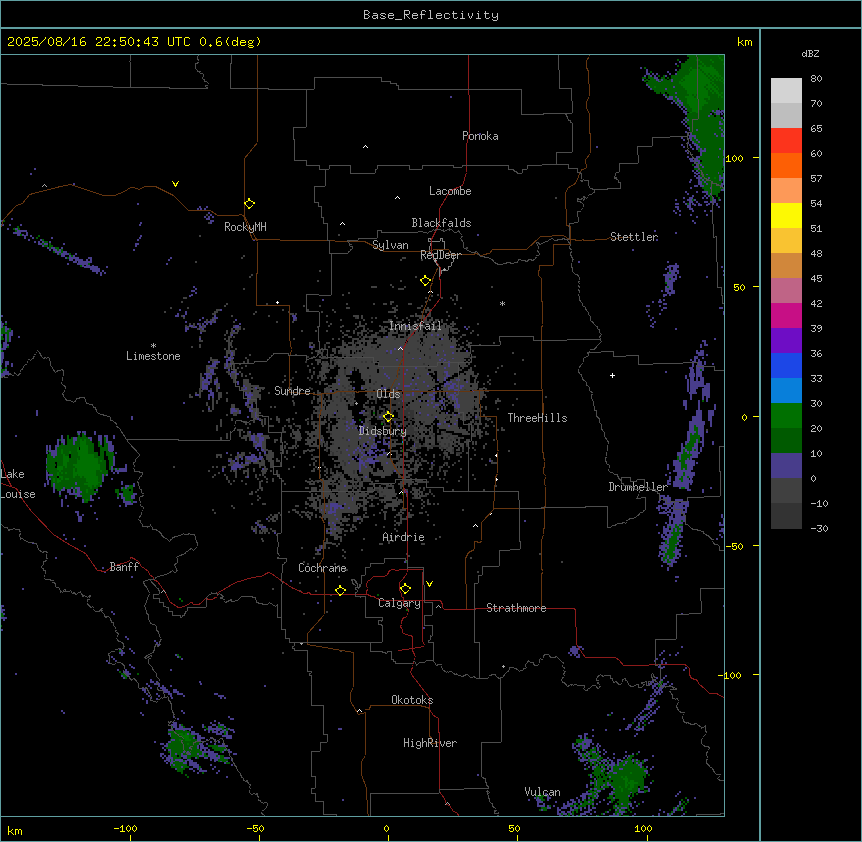862x842 pixels.
Task: Select the yellow diamond marker below Cochrane
Action: [340, 590]
